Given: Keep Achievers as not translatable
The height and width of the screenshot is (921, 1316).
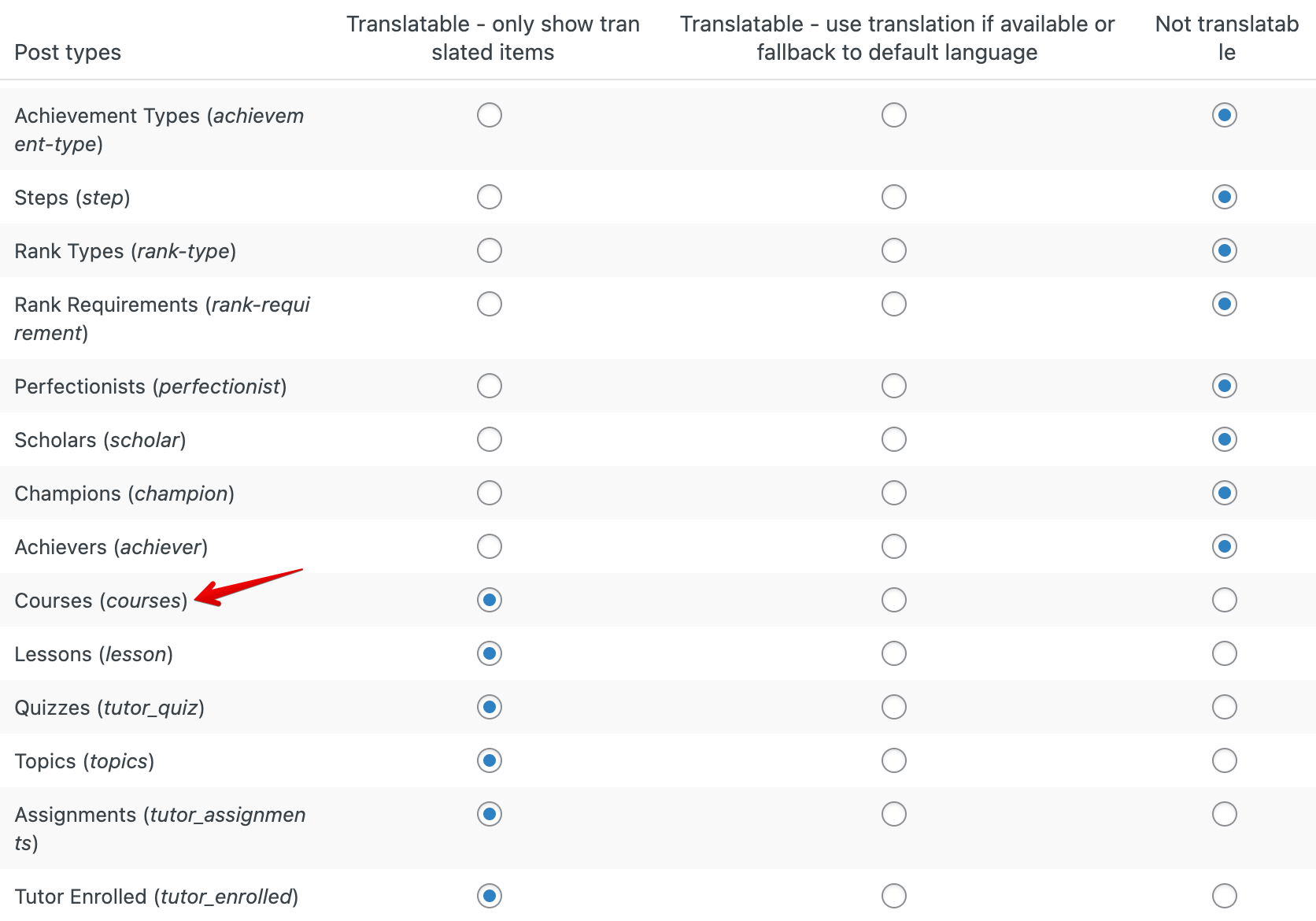Looking at the screenshot, I should [1225, 546].
